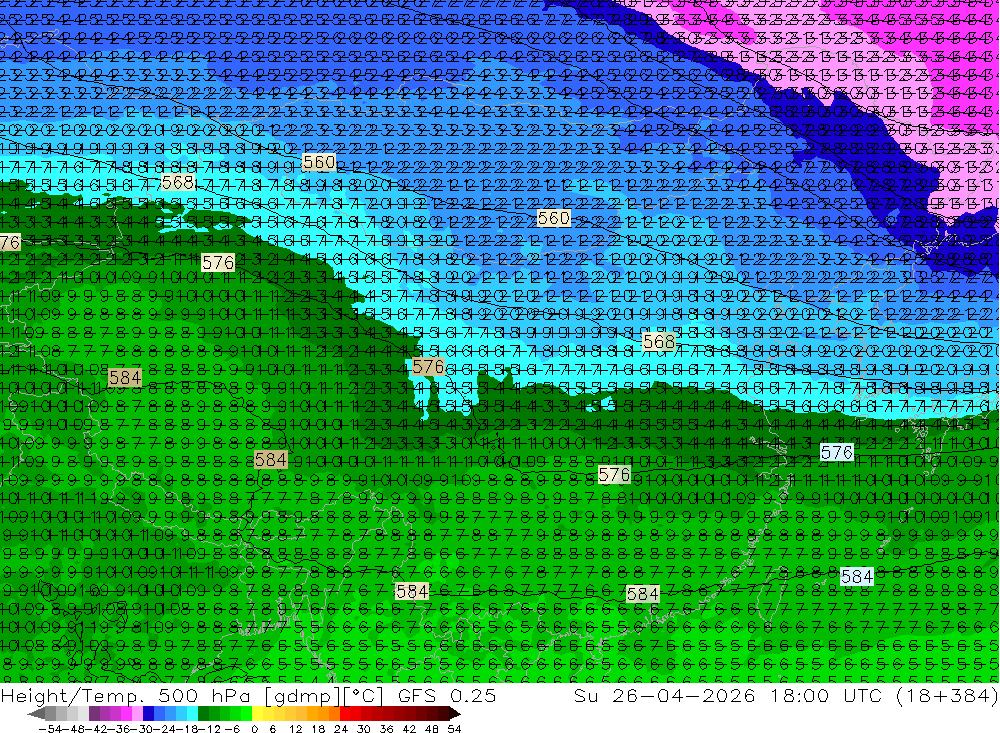
Task: Click the legend value '-54'
Action: (50, 728)
